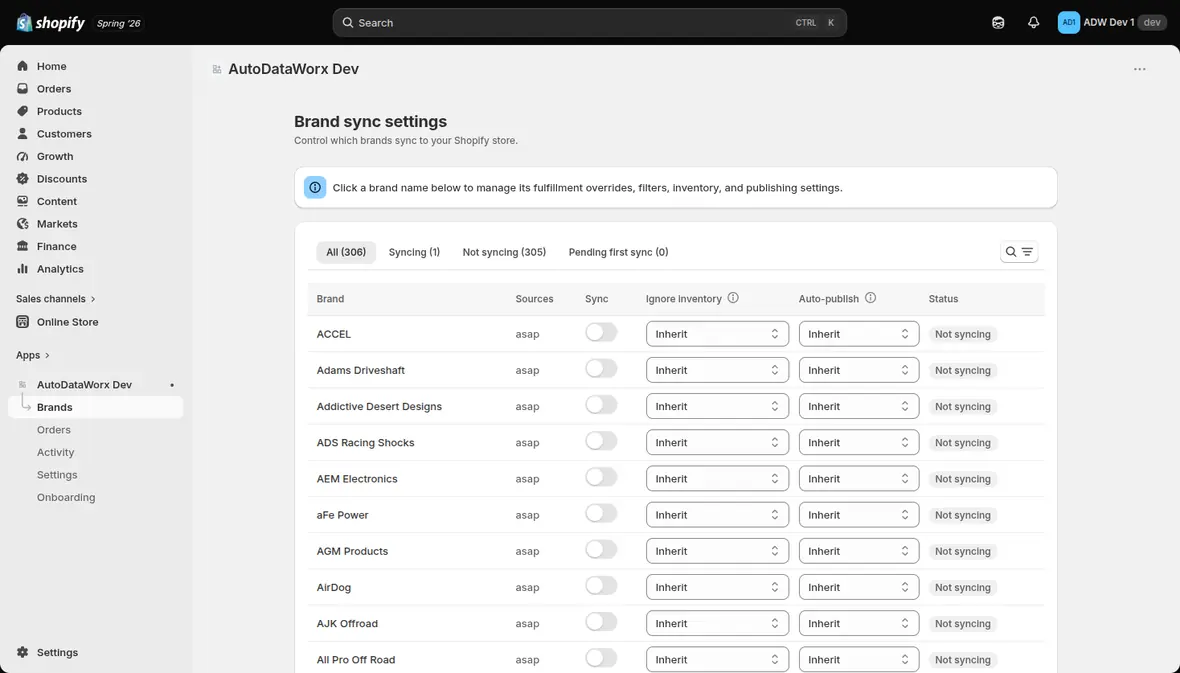Screen dimensions: 1180x673
Task: Open the notifications bell
Action: tap(1033, 23)
